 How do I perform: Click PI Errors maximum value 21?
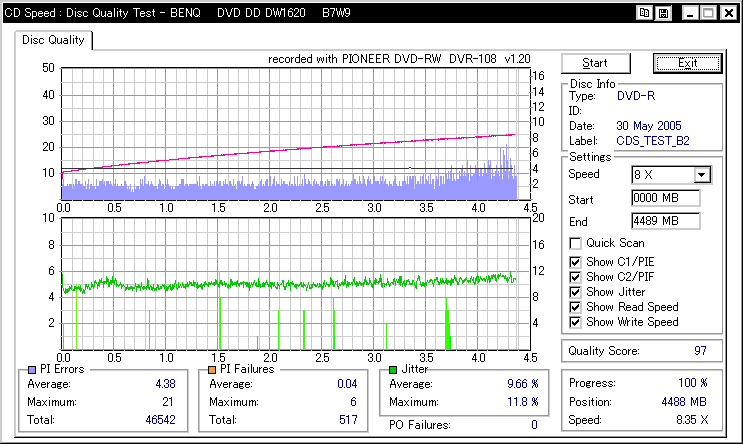pos(168,402)
